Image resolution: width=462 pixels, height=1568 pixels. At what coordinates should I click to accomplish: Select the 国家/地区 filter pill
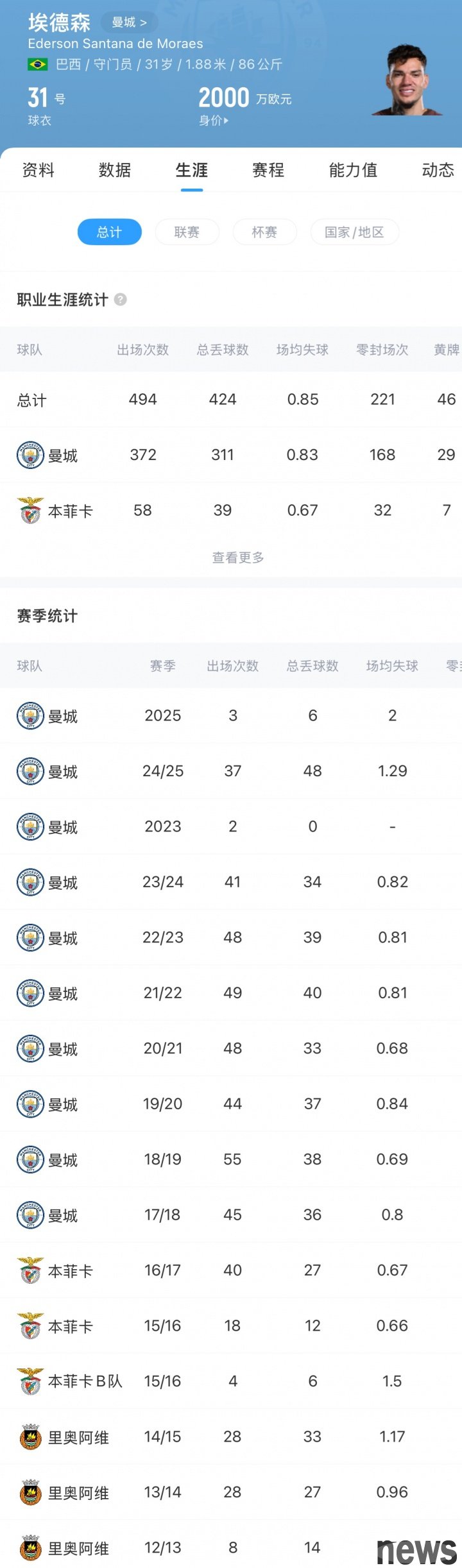(354, 232)
